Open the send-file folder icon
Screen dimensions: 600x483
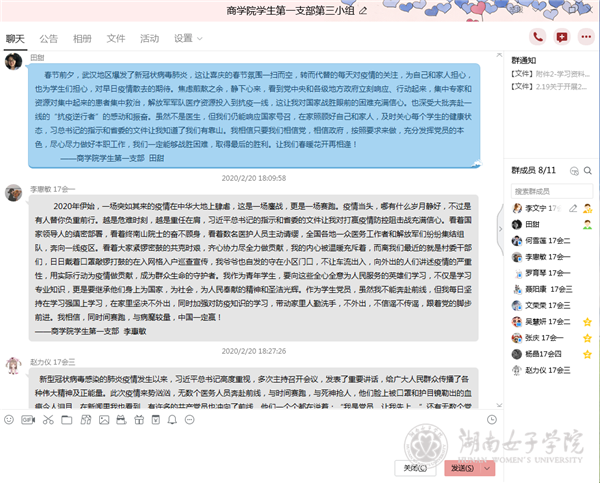(x=67, y=420)
